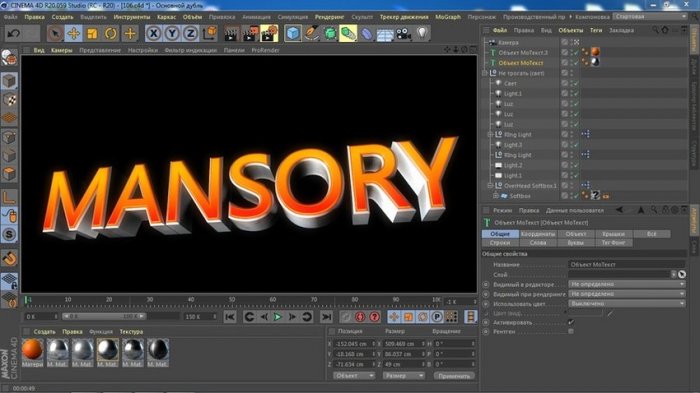Open the Видимый при рендеринге dropdown
This screenshot has height=393, width=700.
pyautogui.click(x=627, y=294)
